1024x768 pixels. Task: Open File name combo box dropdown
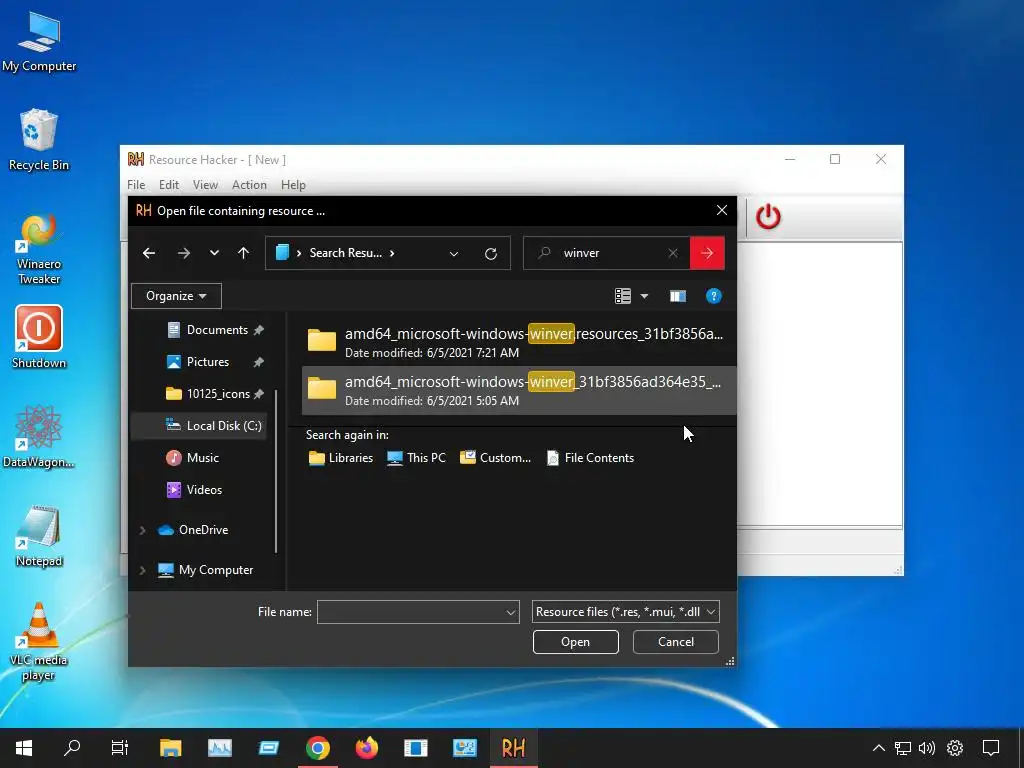point(511,613)
